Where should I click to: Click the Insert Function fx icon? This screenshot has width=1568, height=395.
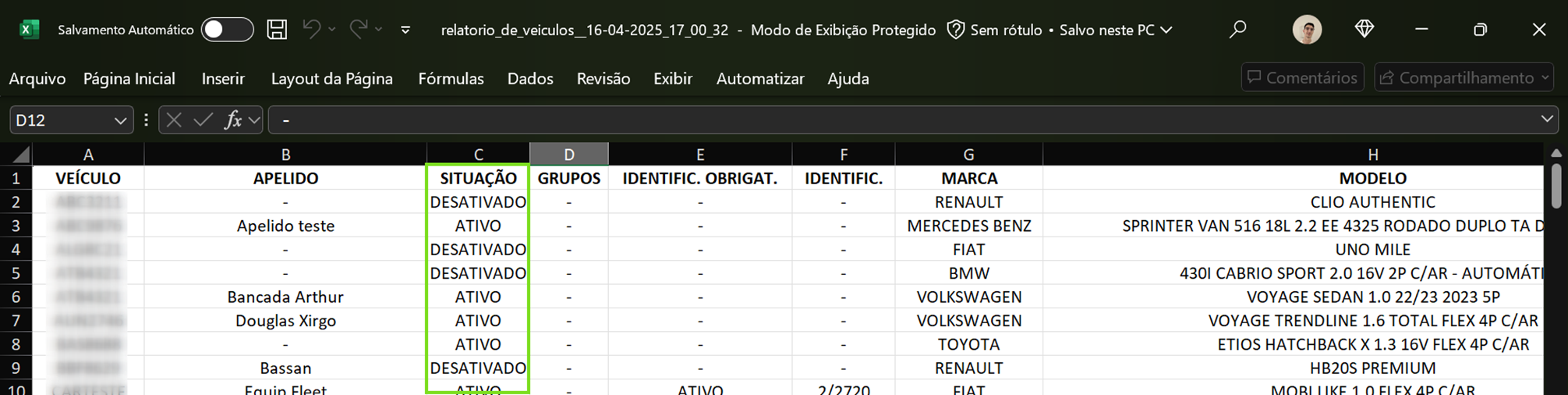coord(232,120)
